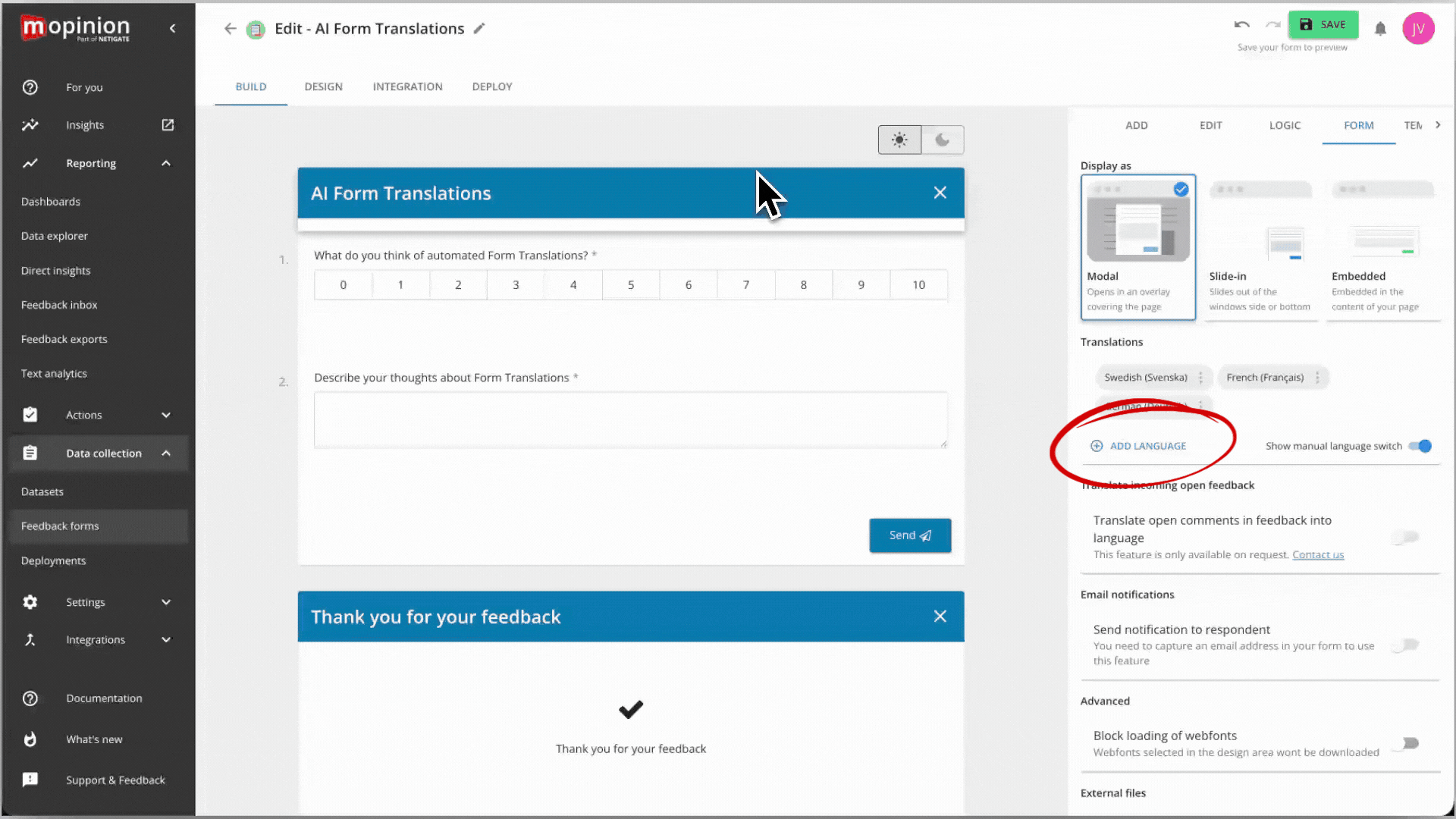This screenshot has height=819, width=1456.
Task: Click the plus icon of Add Language
Action: pyautogui.click(x=1097, y=446)
